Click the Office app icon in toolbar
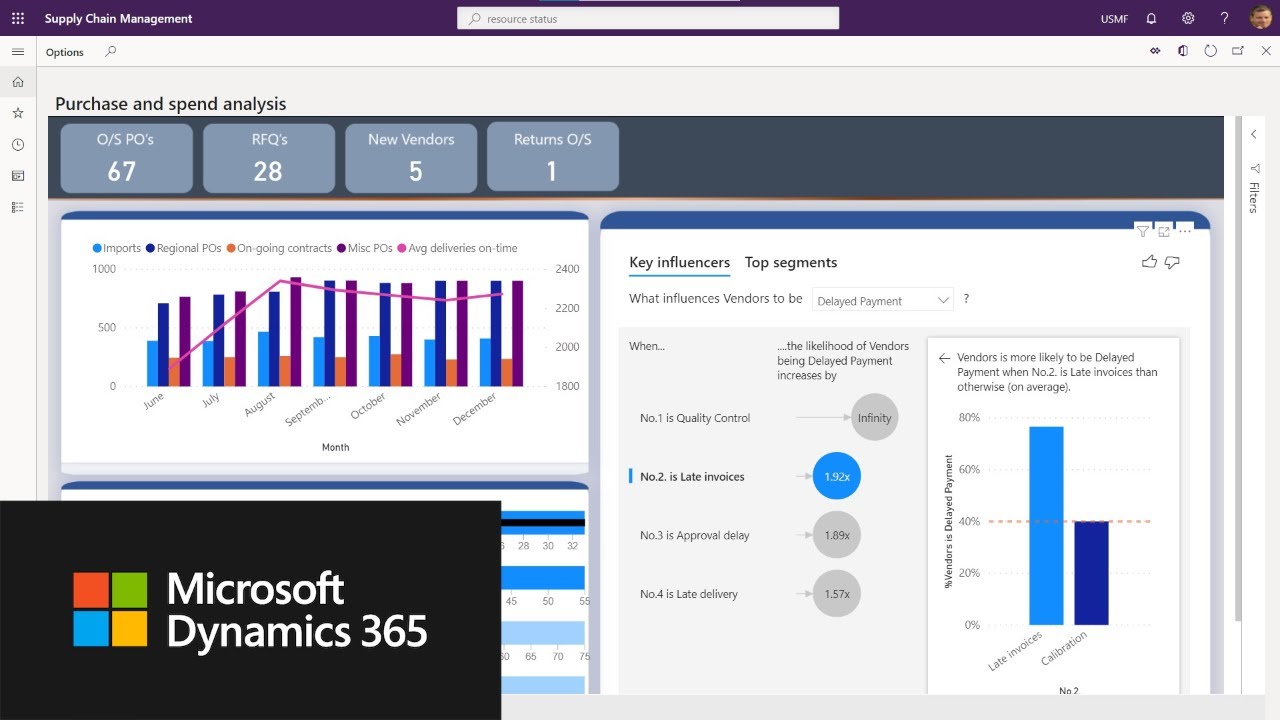This screenshot has height=720, width=1280. 1183,51
